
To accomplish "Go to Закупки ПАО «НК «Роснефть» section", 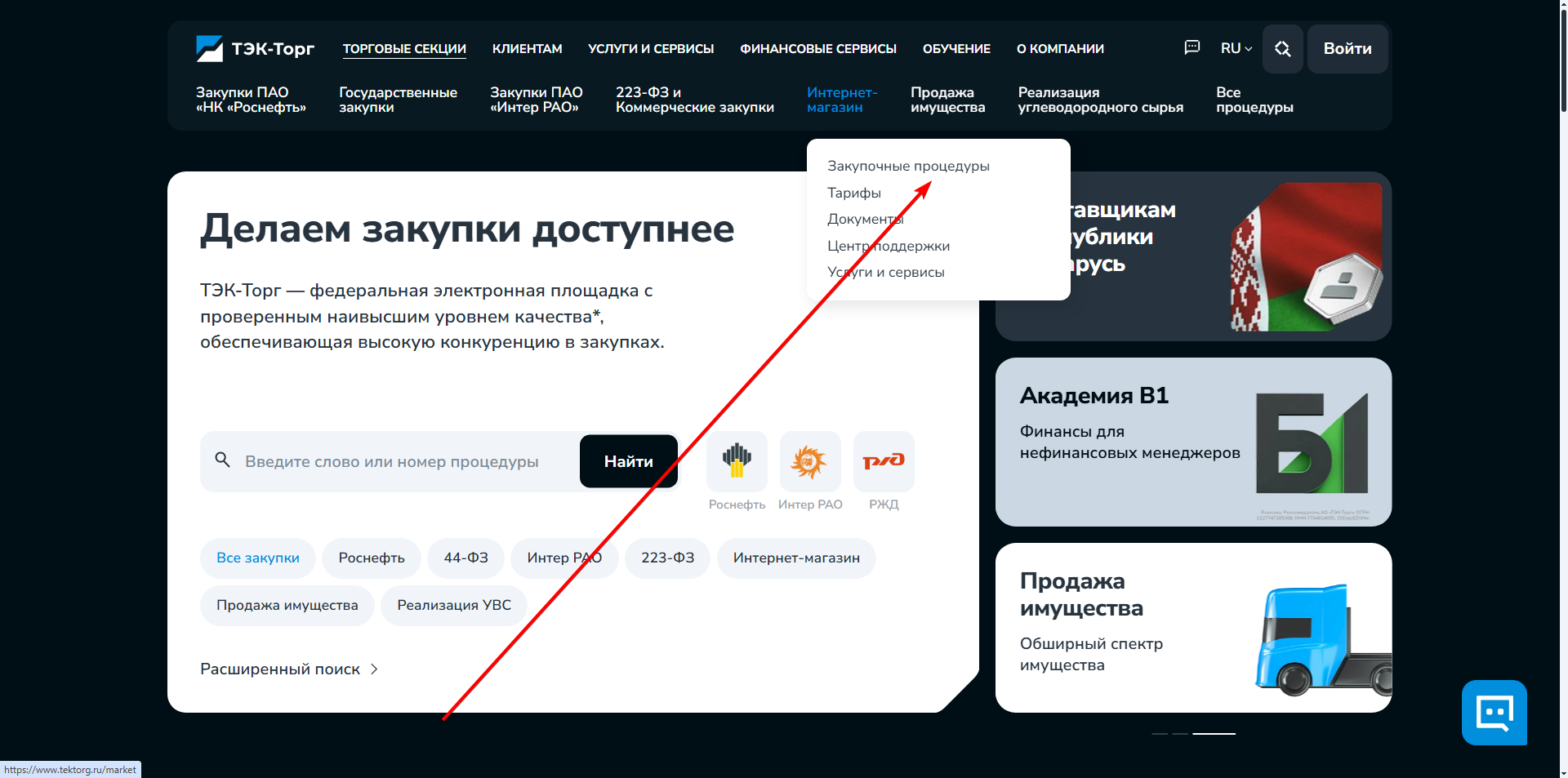I will pos(251,100).
